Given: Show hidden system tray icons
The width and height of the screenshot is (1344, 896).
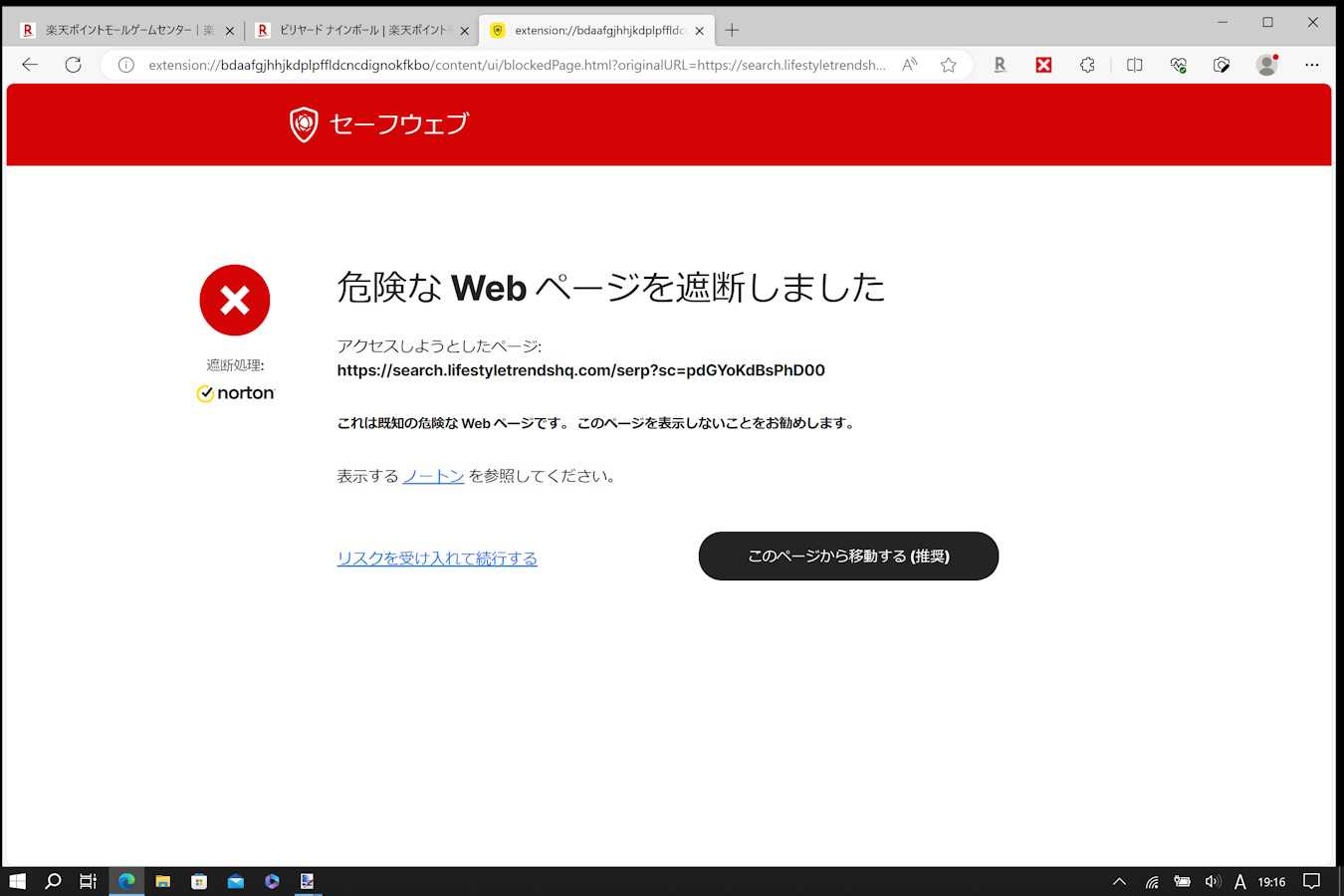Looking at the screenshot, I should (1119, 881).
